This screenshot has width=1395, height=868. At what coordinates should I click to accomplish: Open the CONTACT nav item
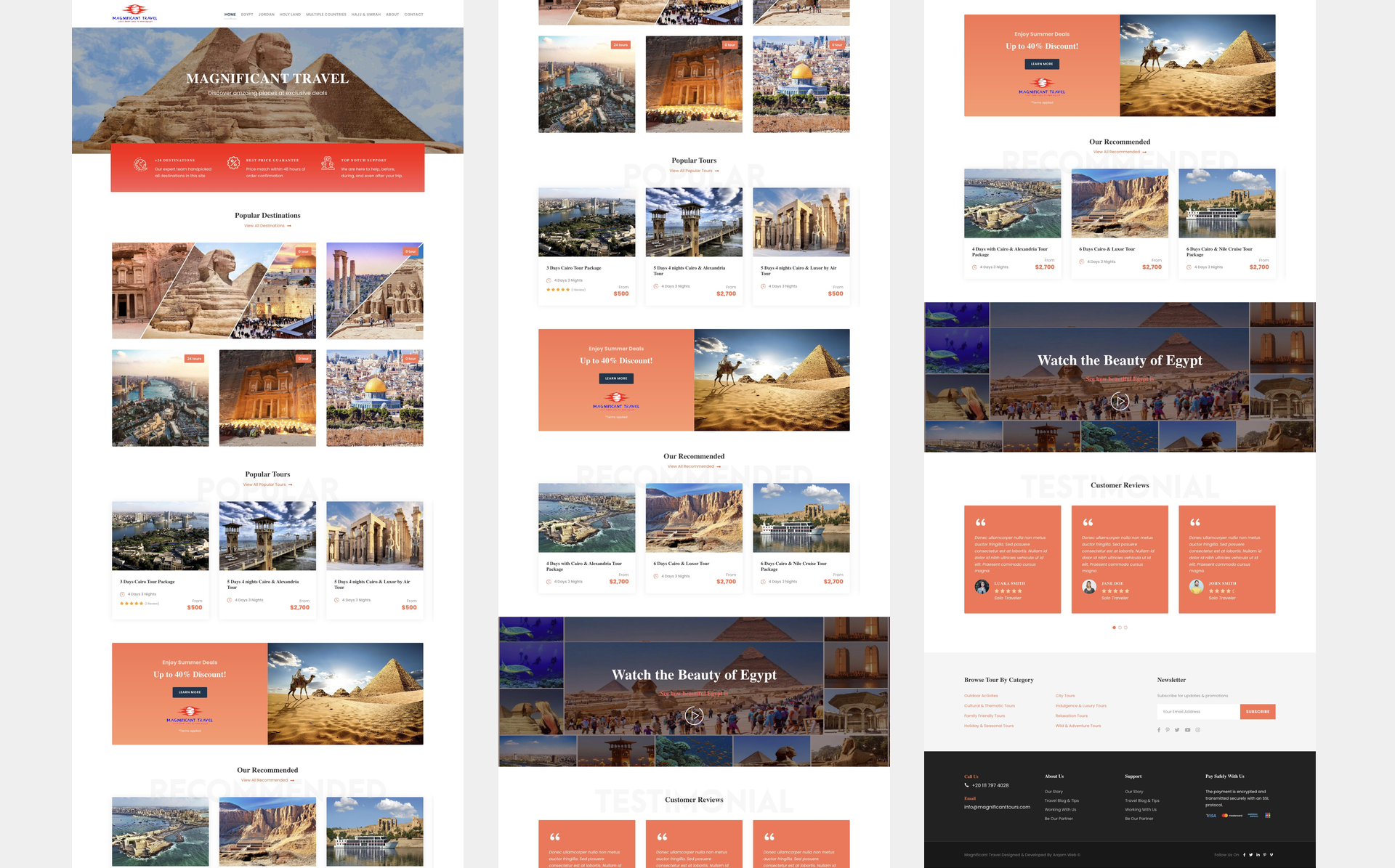(414, 15)
